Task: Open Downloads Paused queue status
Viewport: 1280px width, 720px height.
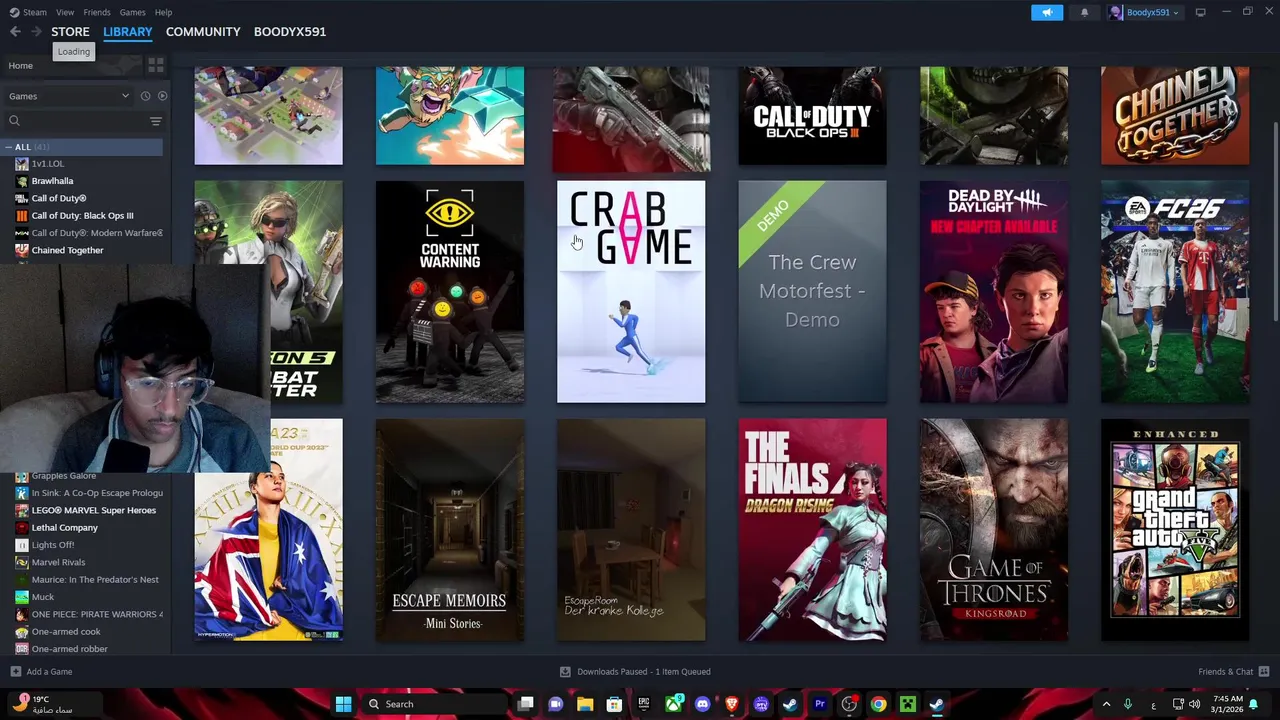Action: point(644,672)
